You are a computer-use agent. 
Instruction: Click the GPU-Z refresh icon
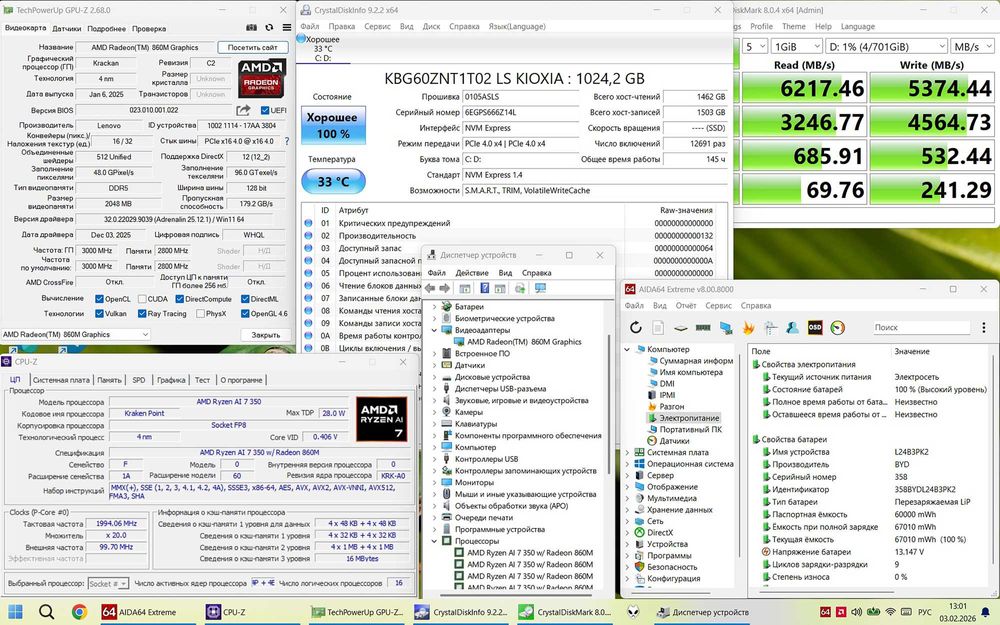tap(269, 28)
